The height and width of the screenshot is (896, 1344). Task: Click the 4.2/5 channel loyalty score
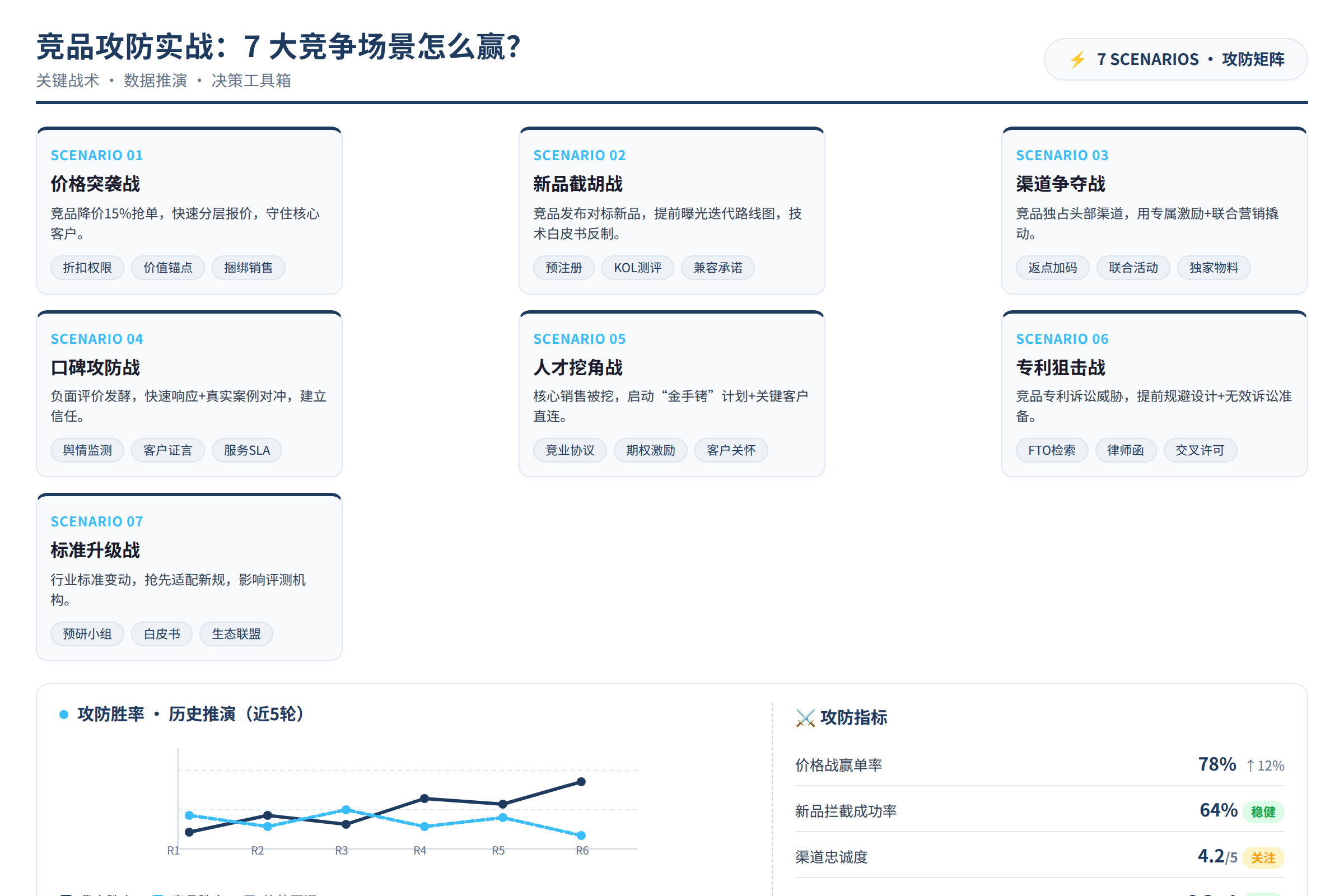coord(1217,857)
